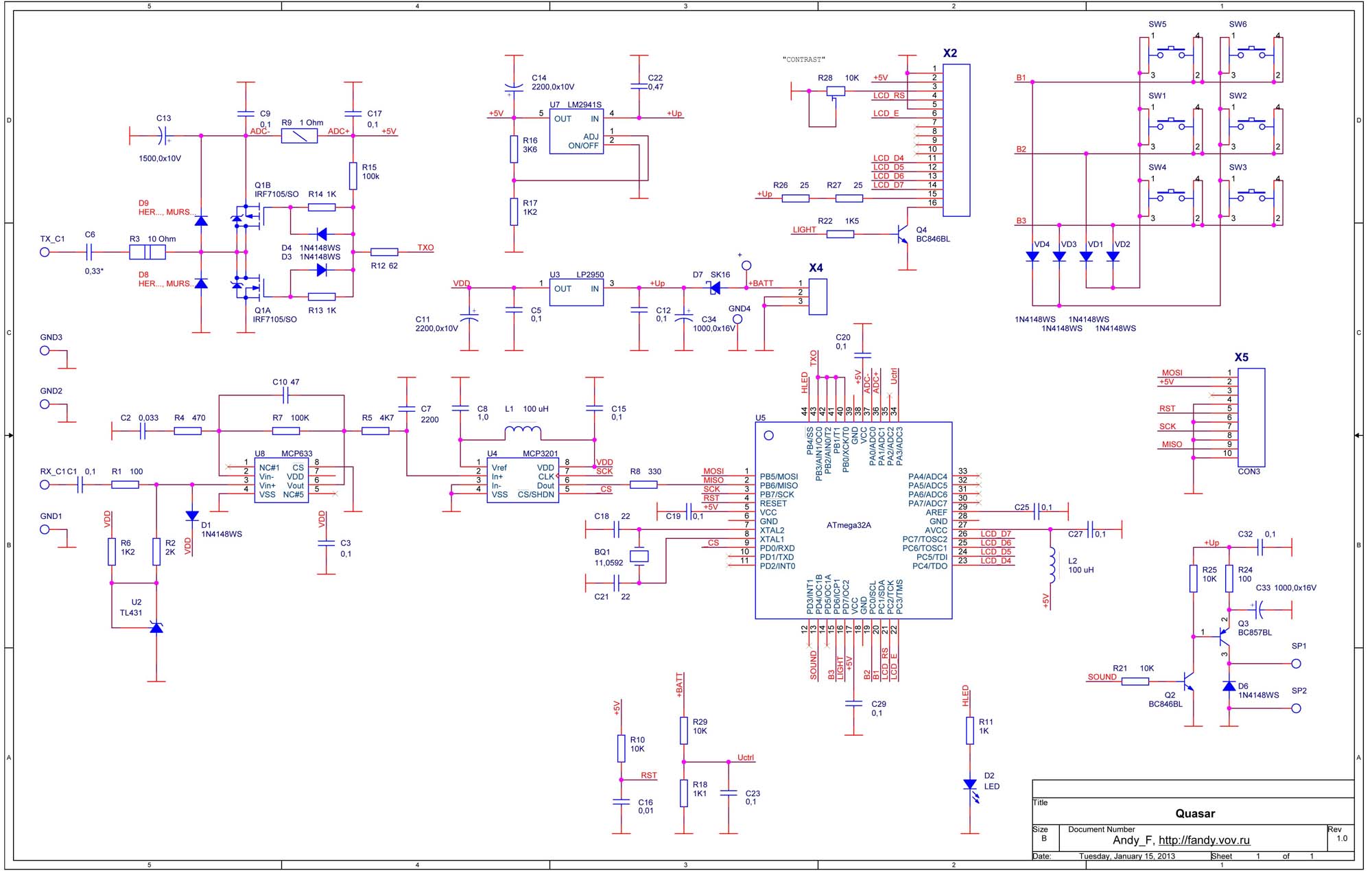Click the R28 contrast potentiometer
The width and height of the screenshot is (1372, 871).
(835, 91)
